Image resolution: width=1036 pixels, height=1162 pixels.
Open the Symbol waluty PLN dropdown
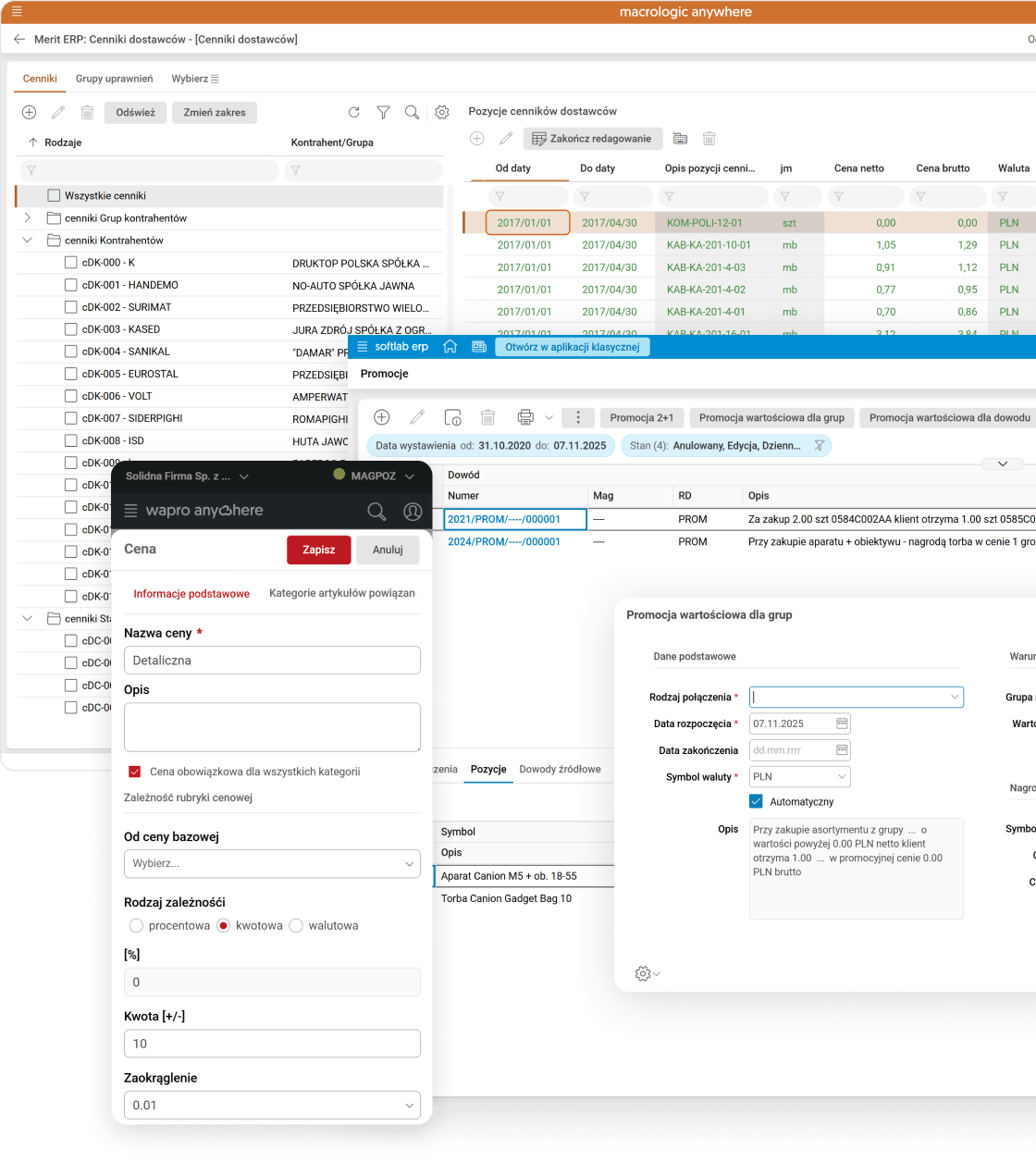[x=799, y=776]
